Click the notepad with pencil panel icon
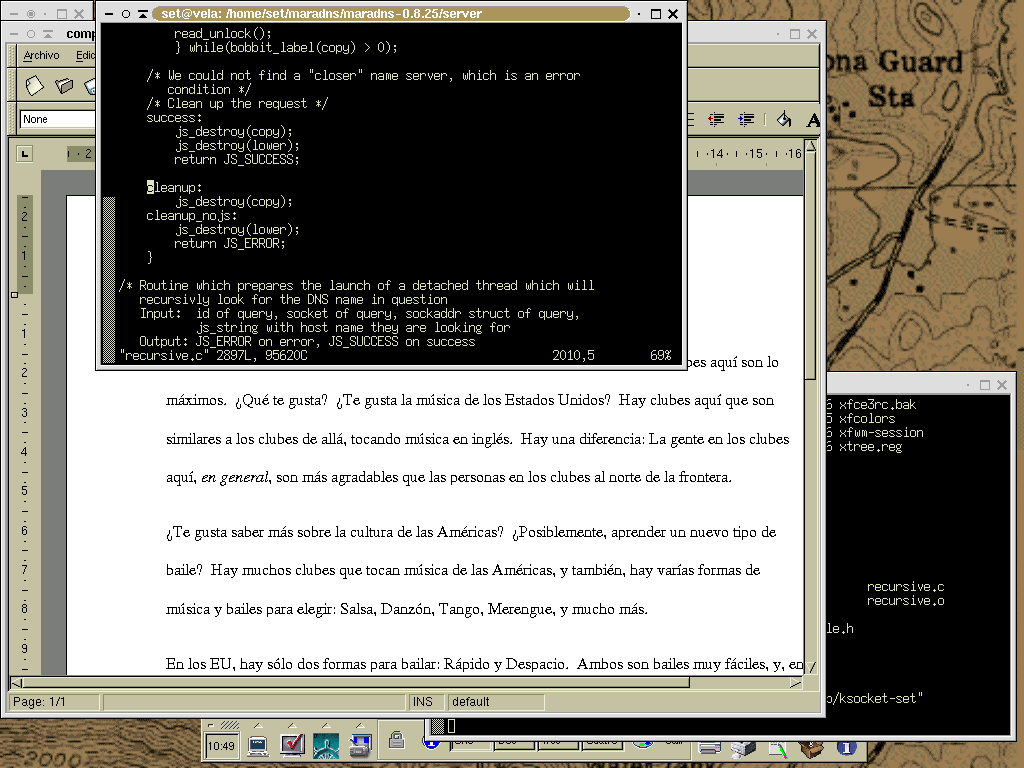Image resolution: width=1024 pixels, height=768 pixels. coord(777,749)
